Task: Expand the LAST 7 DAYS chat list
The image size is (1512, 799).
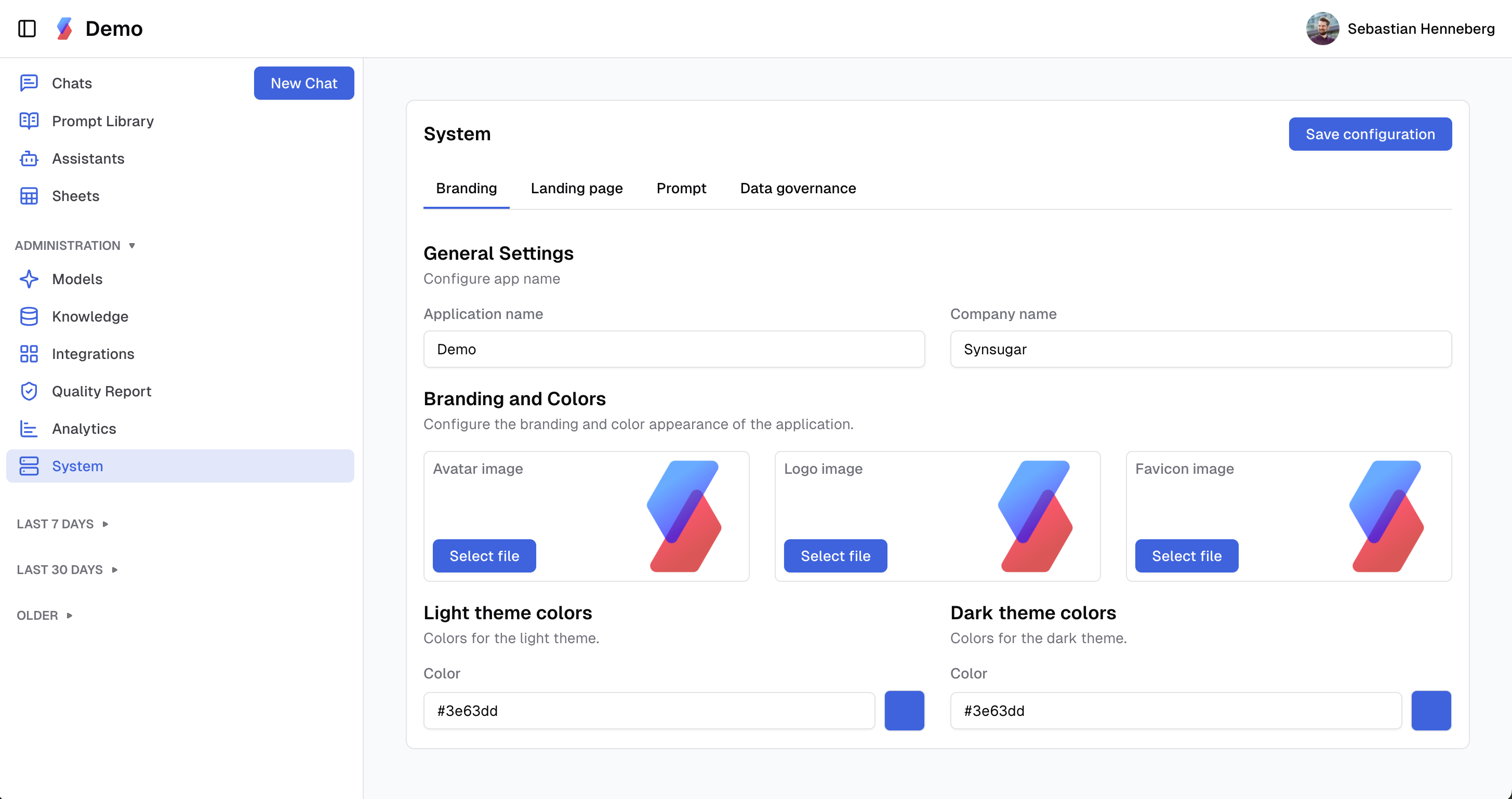Action: 62,524
